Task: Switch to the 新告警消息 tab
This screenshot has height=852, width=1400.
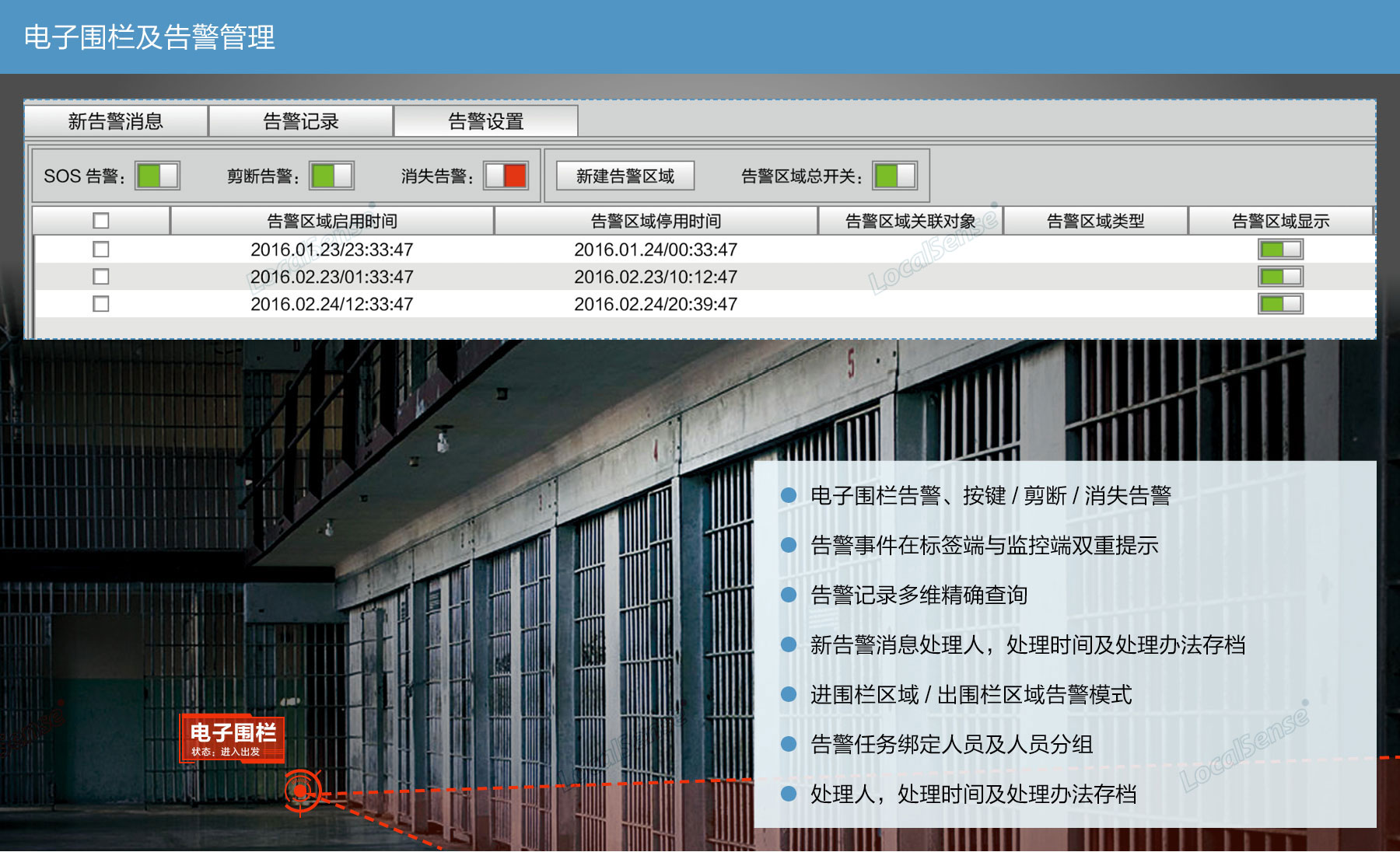Action: tap(116, 121)
